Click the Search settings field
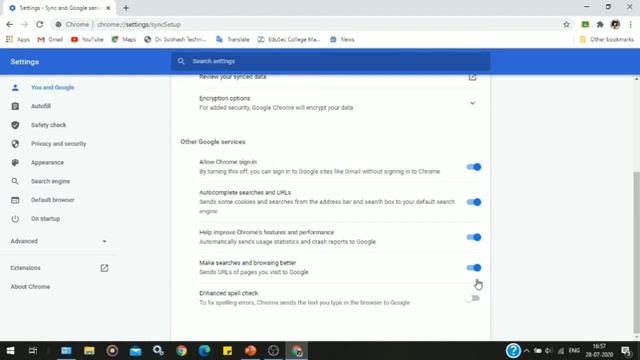The image size is (640, 360). coord(331,61)
